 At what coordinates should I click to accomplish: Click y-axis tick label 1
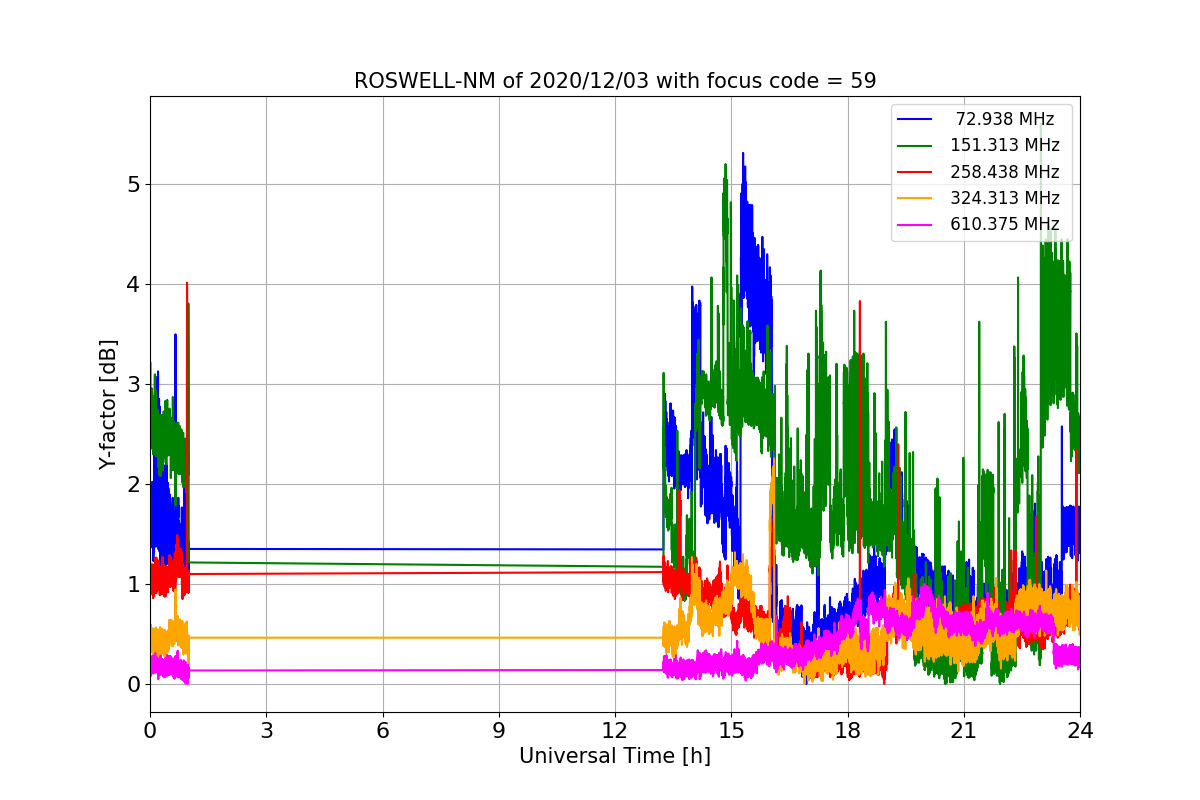click(133, 584)
